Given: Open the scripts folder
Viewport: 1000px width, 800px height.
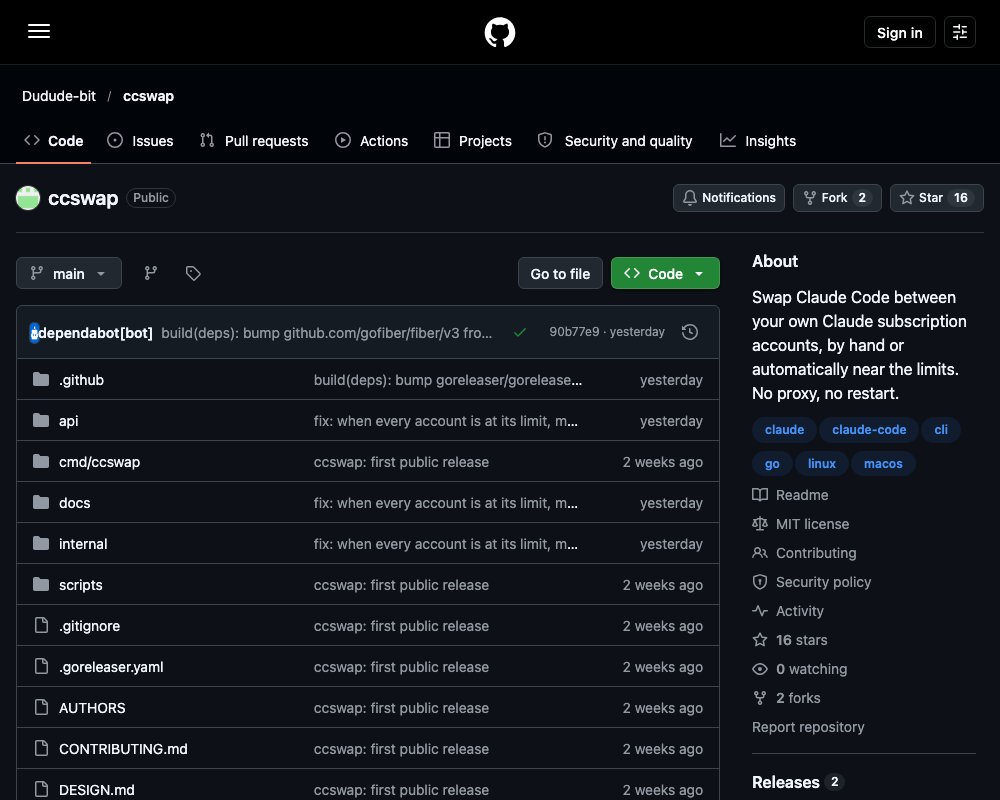Looking at the screenshot, I should [80, 585].
